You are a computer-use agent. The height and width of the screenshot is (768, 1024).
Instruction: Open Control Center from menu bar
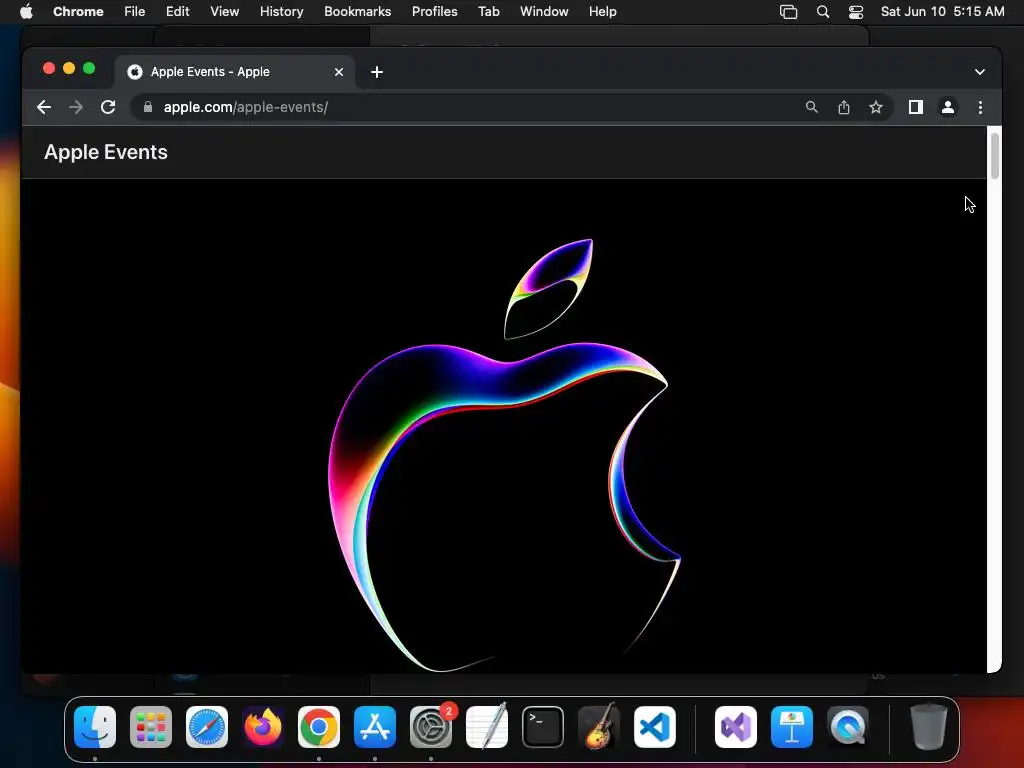[856, 12]
